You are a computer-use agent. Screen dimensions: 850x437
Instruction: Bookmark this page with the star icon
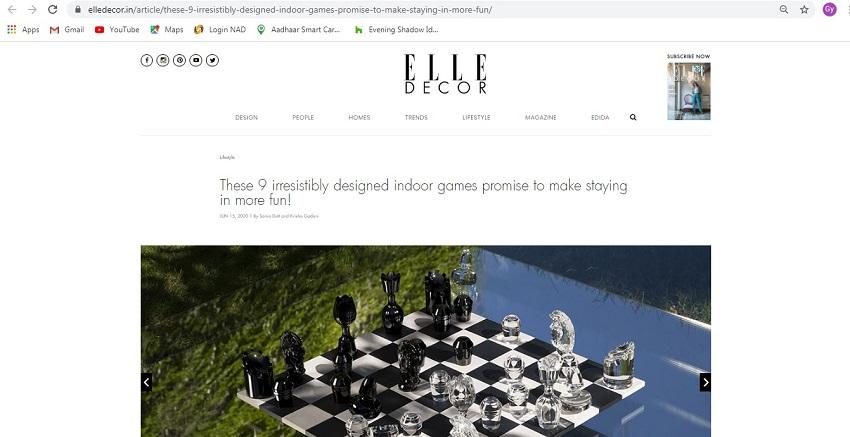coord(804,9)
